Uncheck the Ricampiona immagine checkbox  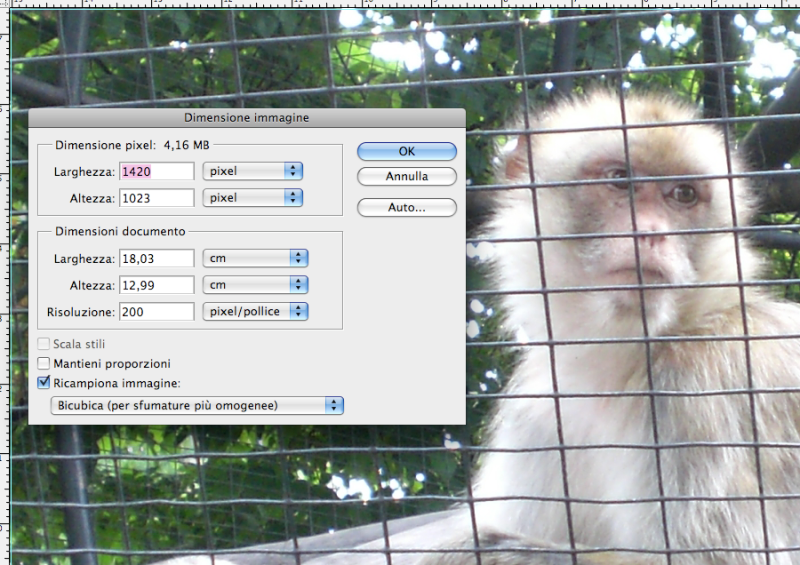pos(44,383)
